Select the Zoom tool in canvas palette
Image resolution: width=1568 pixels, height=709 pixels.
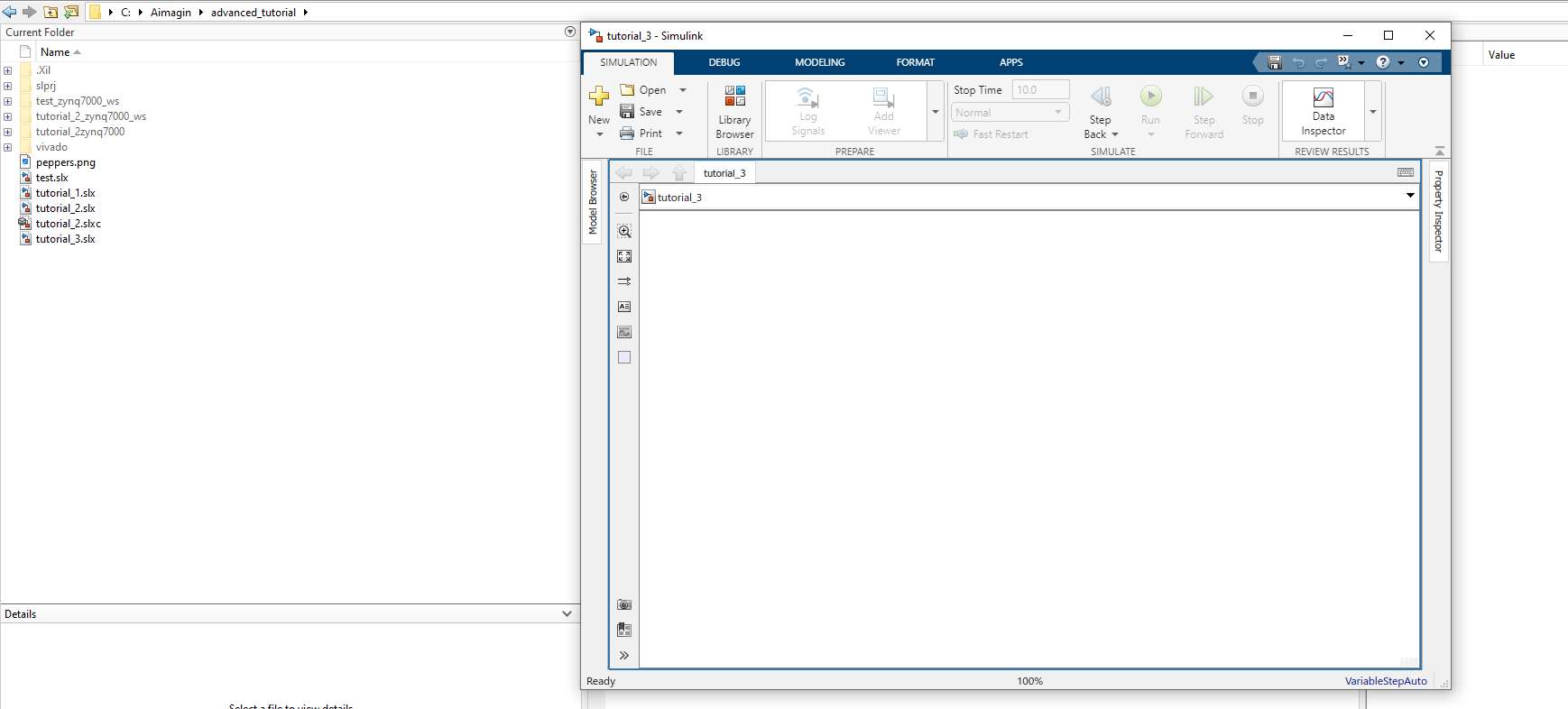click(624, 232)
